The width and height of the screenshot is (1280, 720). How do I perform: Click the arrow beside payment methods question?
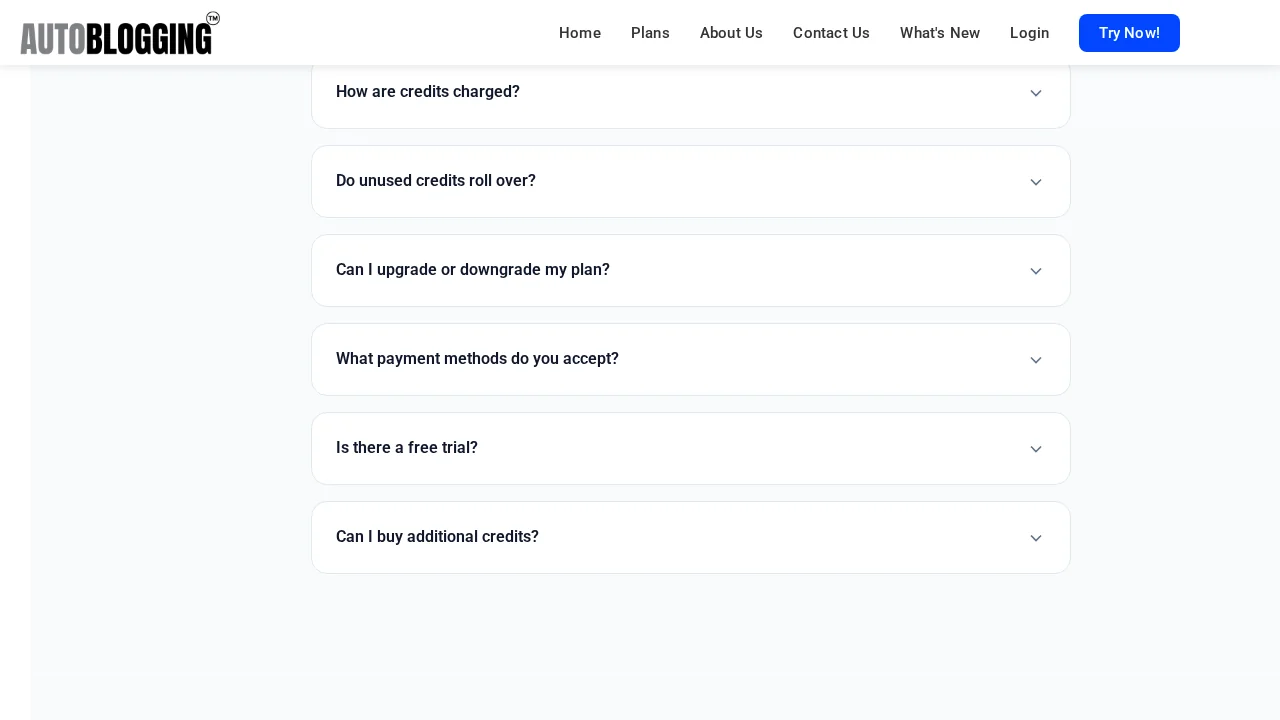(1036, 360)
